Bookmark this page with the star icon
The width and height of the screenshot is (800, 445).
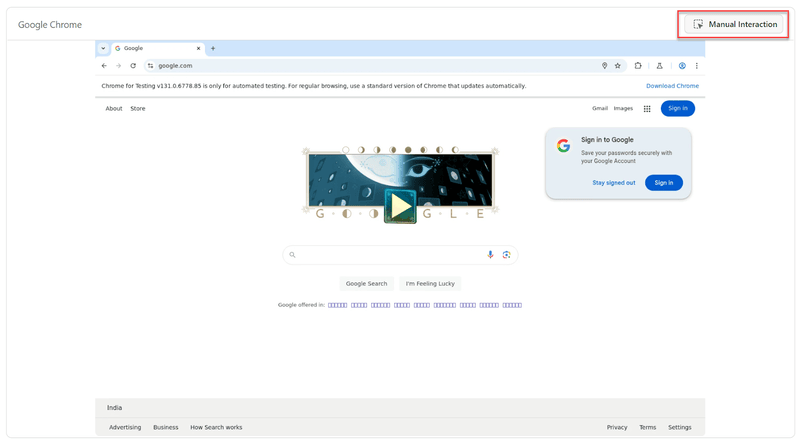coord(618,66)
